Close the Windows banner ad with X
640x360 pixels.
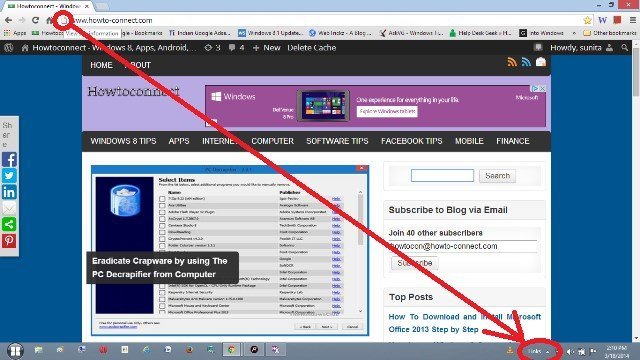[542, 89]
